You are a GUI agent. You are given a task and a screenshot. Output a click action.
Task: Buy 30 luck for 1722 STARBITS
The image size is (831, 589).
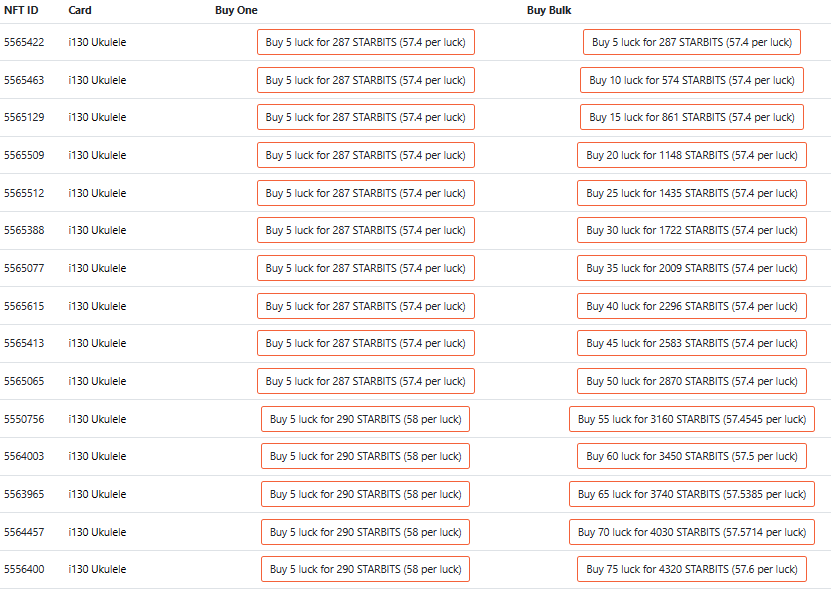691,230
